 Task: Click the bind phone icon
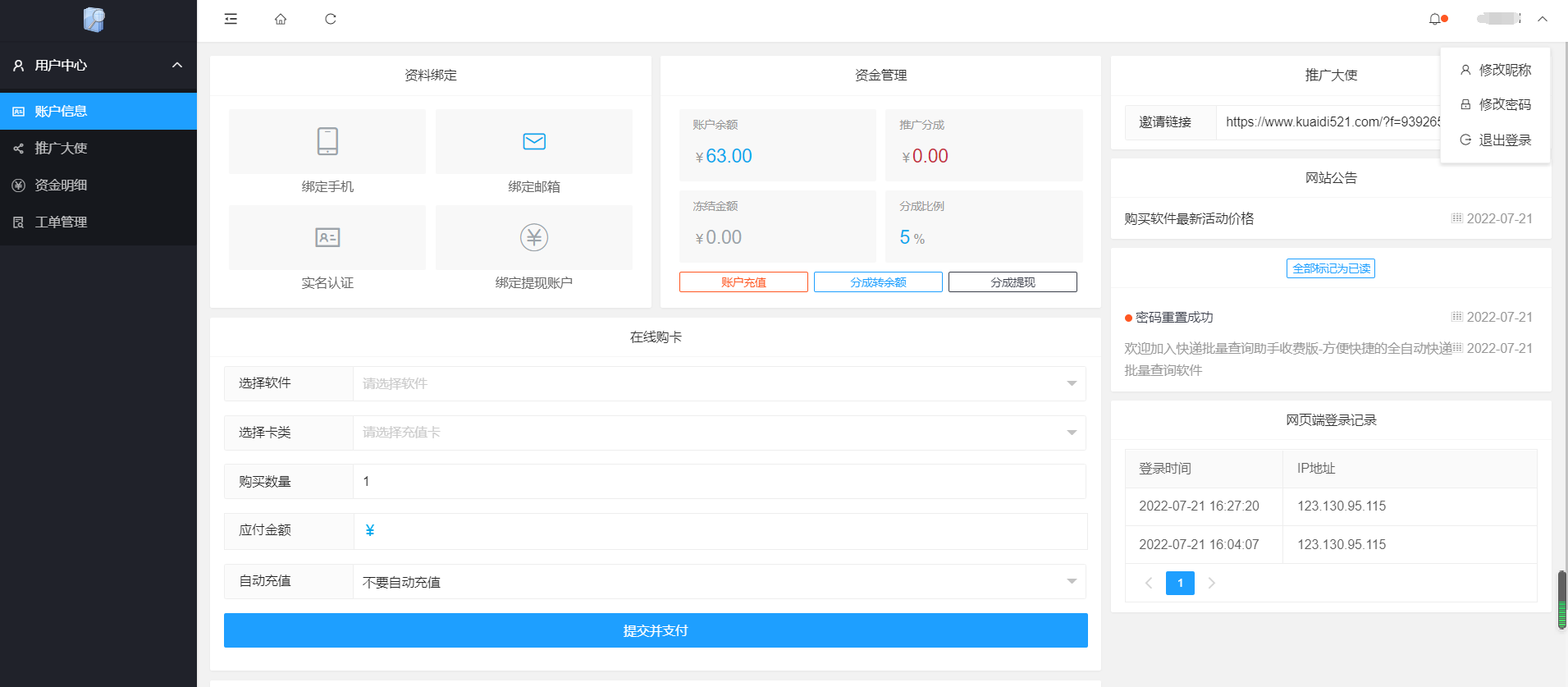(327, 141)
